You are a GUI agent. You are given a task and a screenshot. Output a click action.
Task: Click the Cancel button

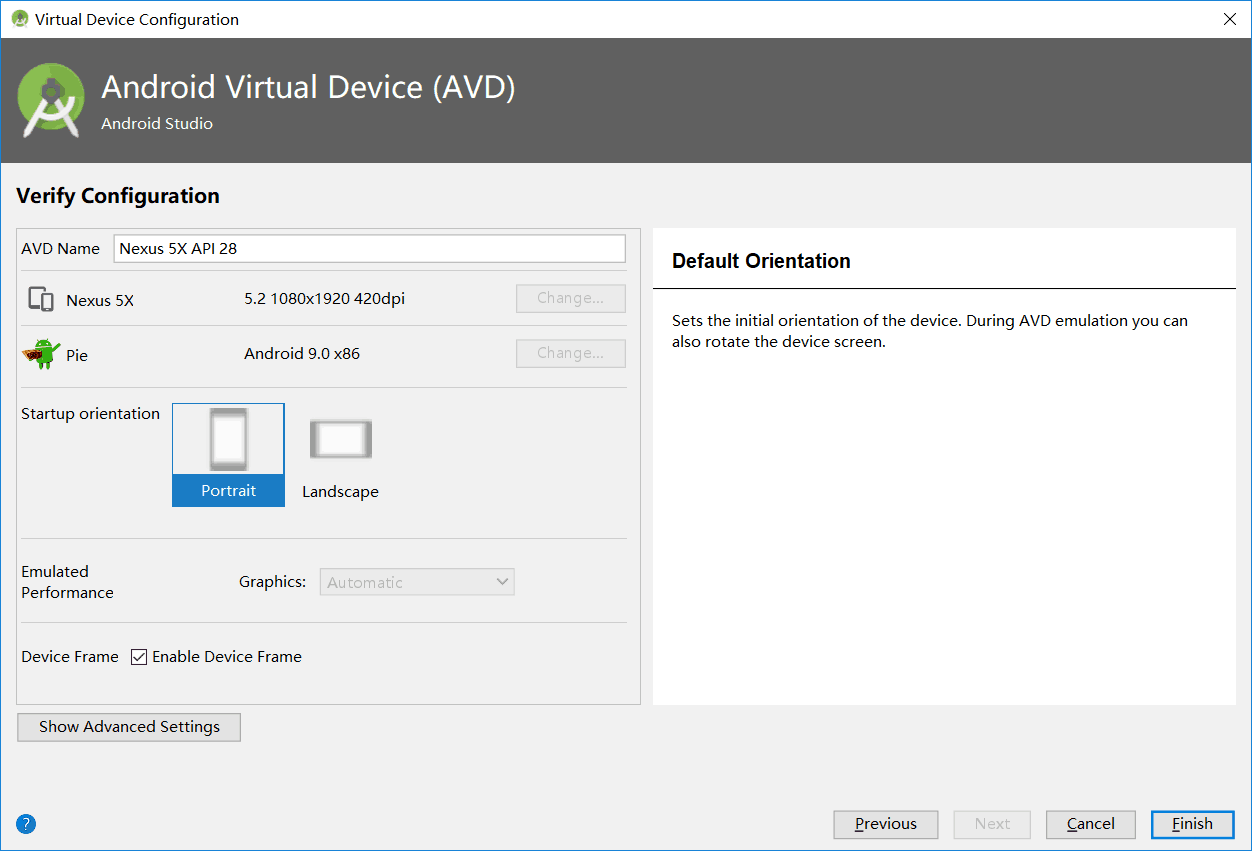point(1091,824)
